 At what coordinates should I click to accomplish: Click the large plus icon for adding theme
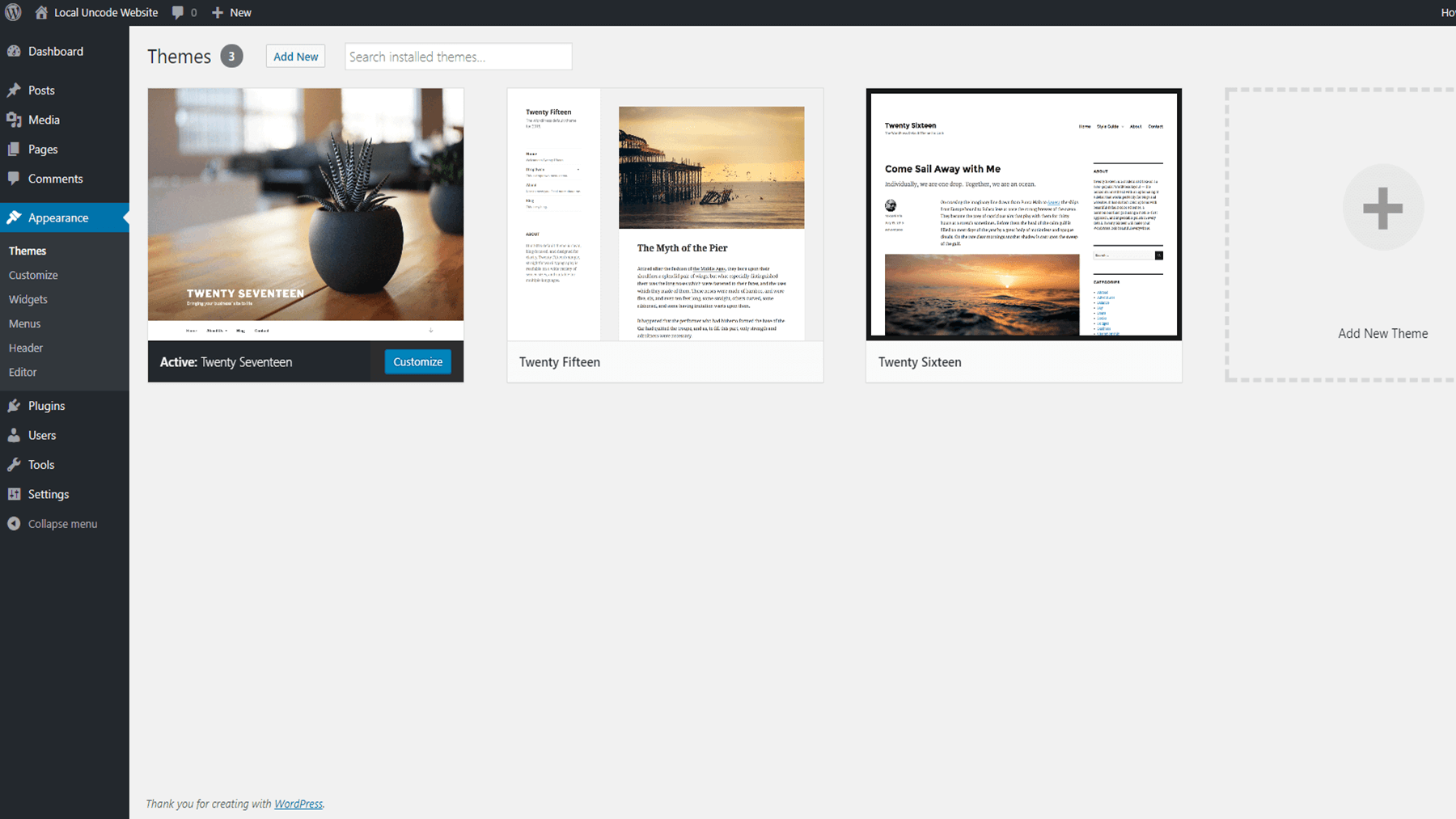pyautogui.click(x=1382, y=208)
